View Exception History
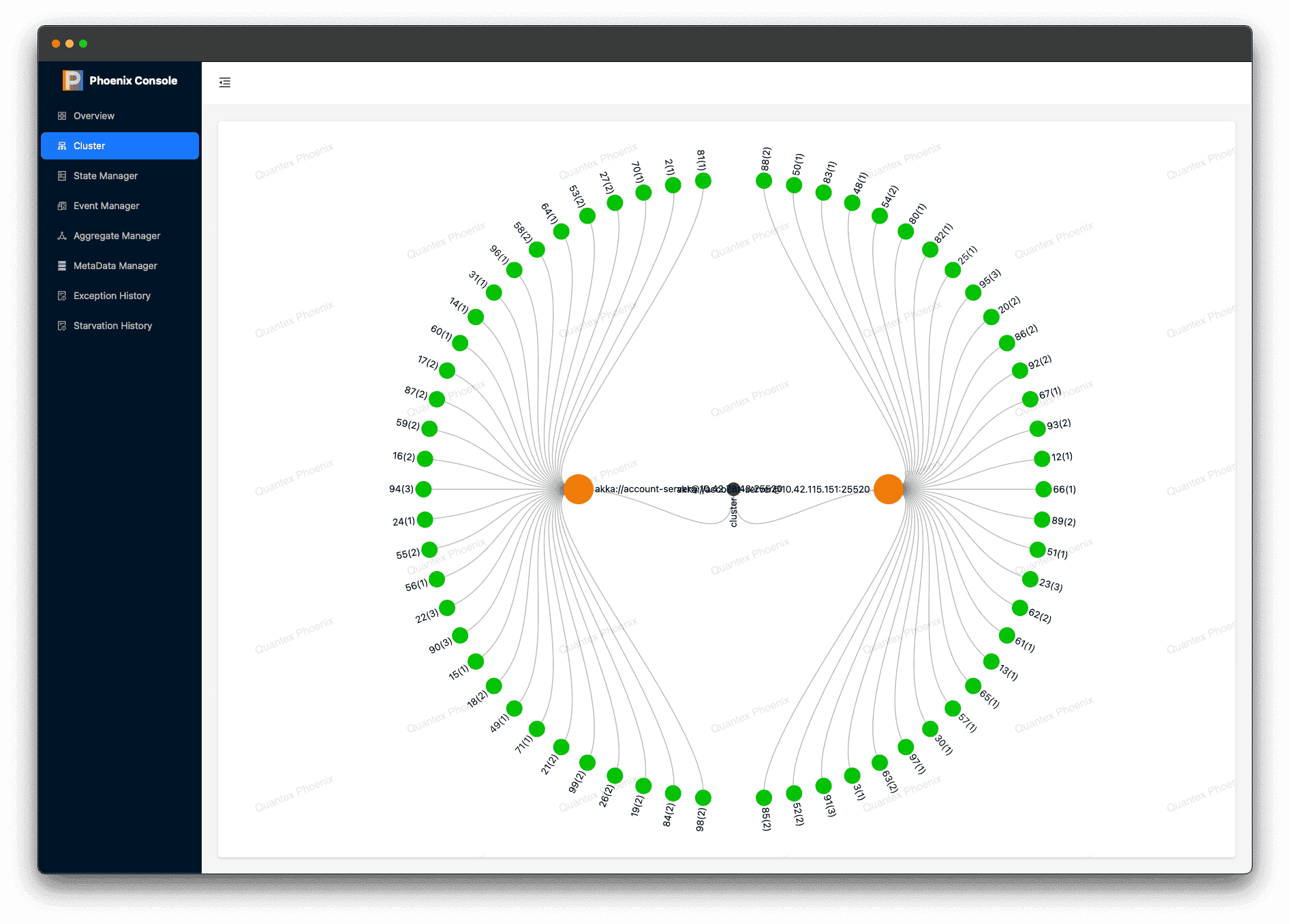Viewport: 1290px width, 924px height. (120, 296)
